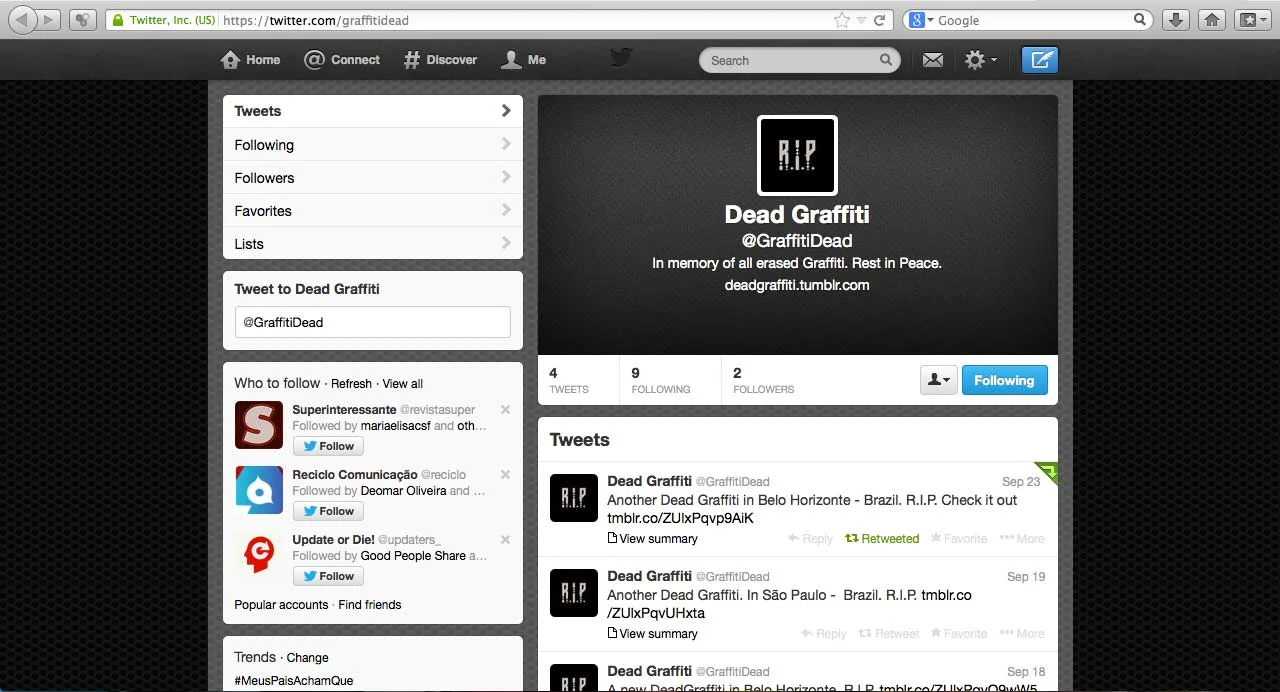The height and width of the screenshot is (692, 1280).
Task: Open the Home tab in Twitter navbar
Action: coord(251,60)
